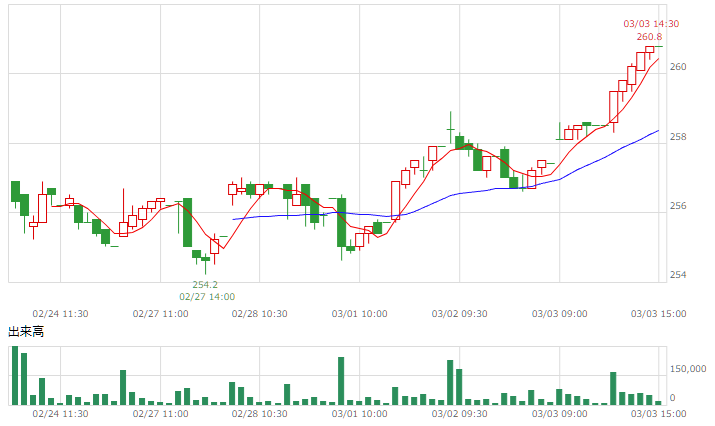The height and width of the screenshot is (426, 715).
Task: Click the 03/03 14:30 high timestamp label
Action: [x=651, y=24]
